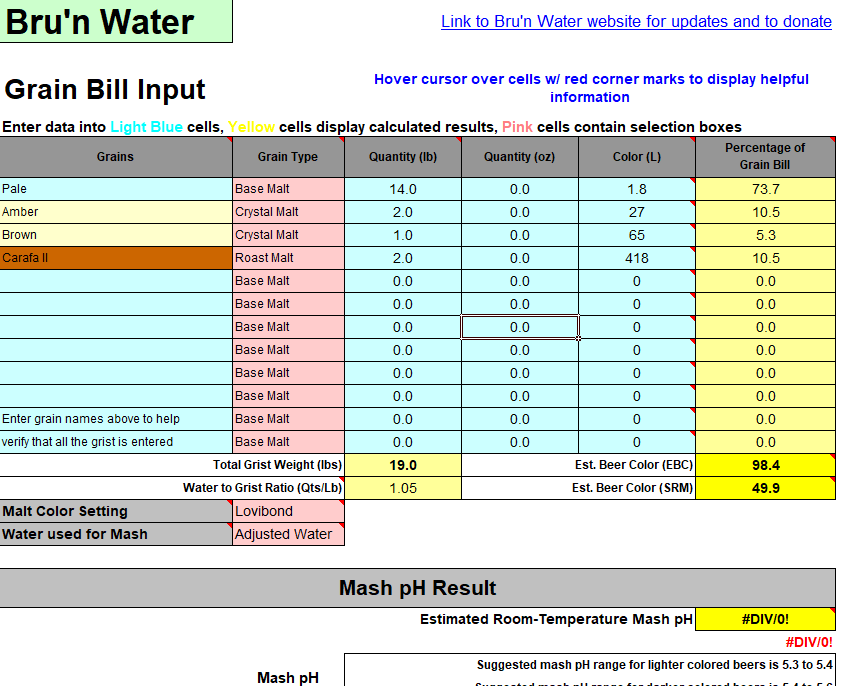
Task: Select the 65 color cell for Brown
Action: click(637, 235)
